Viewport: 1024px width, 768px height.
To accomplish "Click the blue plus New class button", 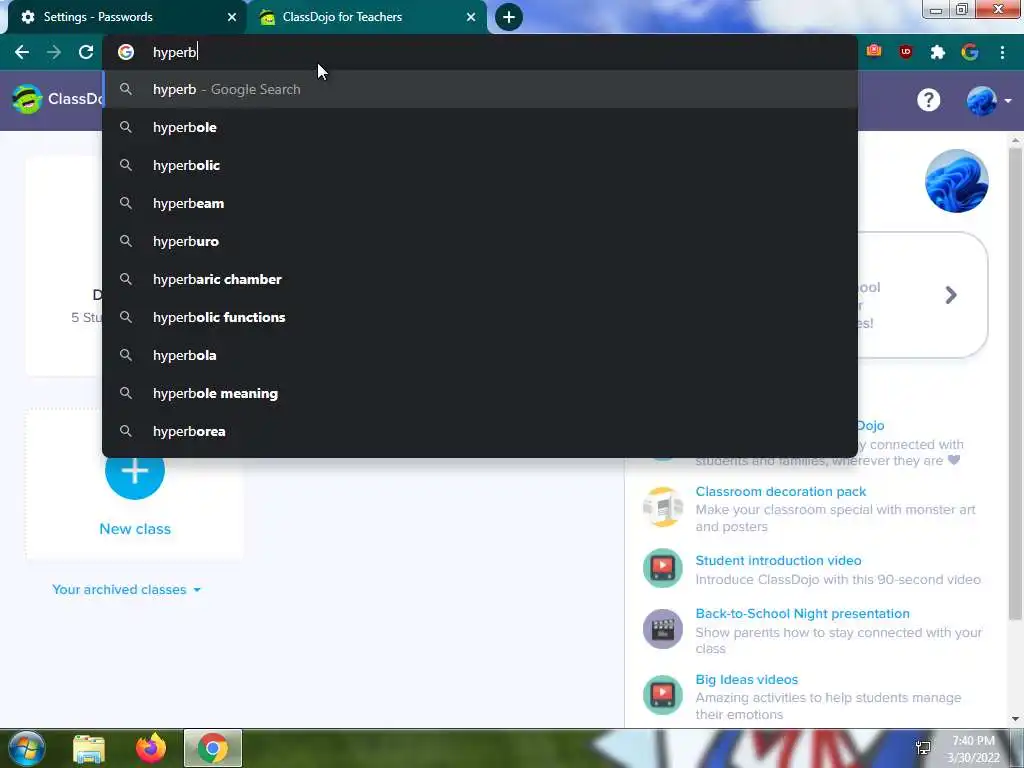I will pos(135,472).
